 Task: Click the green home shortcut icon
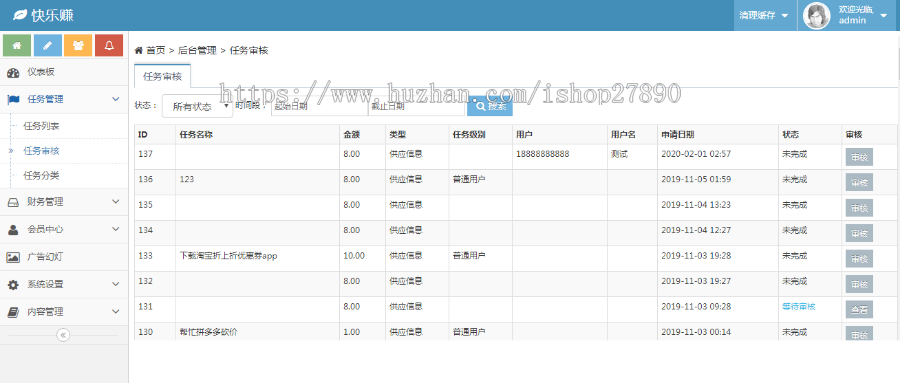click(17, 45)
